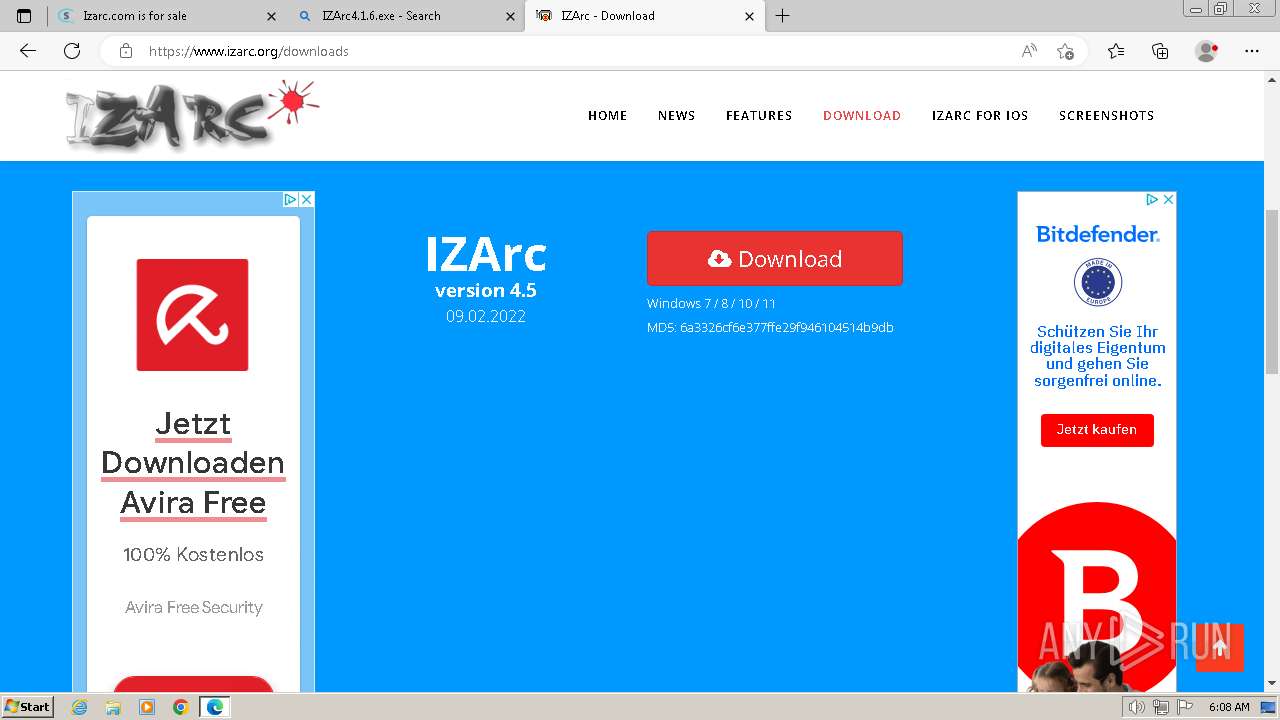Viewport: 1280px width, 720px height.
Task: Add this page to favorites
Action: [x=1065, y=51]
